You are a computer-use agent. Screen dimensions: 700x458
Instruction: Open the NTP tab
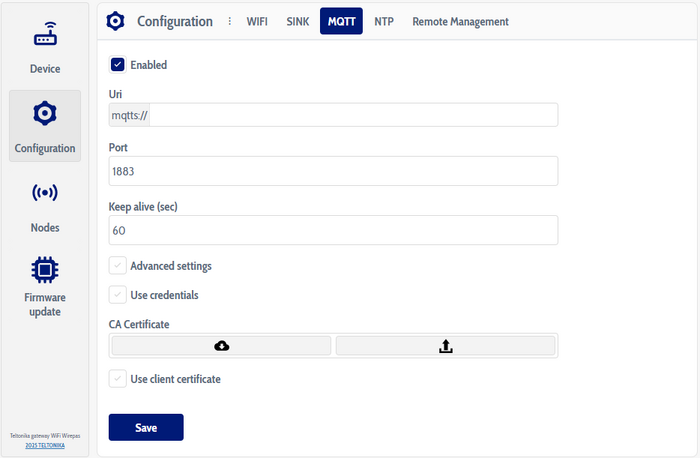tap(383, 21)
